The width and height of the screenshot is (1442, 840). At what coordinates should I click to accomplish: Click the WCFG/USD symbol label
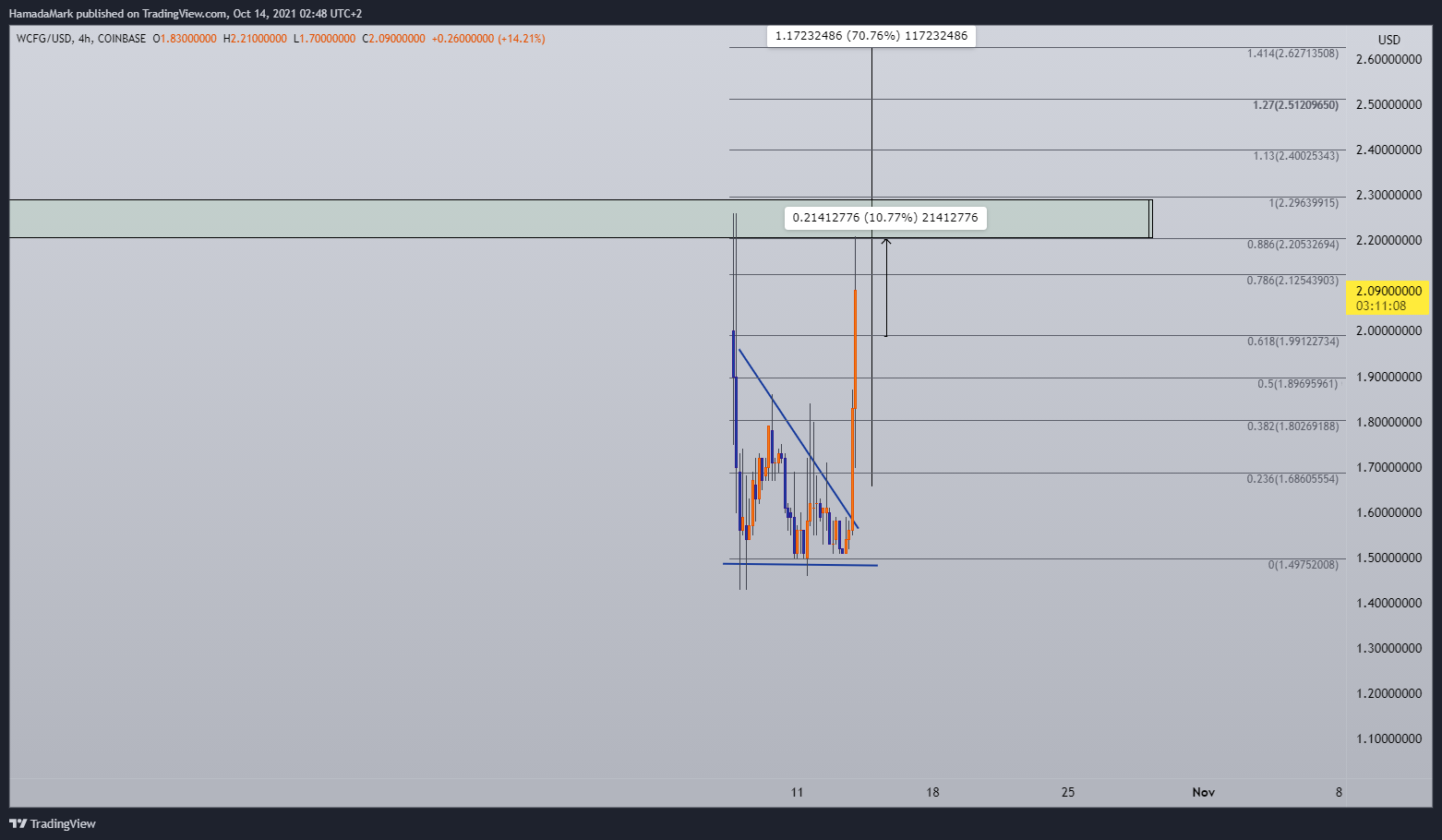click(x=43, y=39)
